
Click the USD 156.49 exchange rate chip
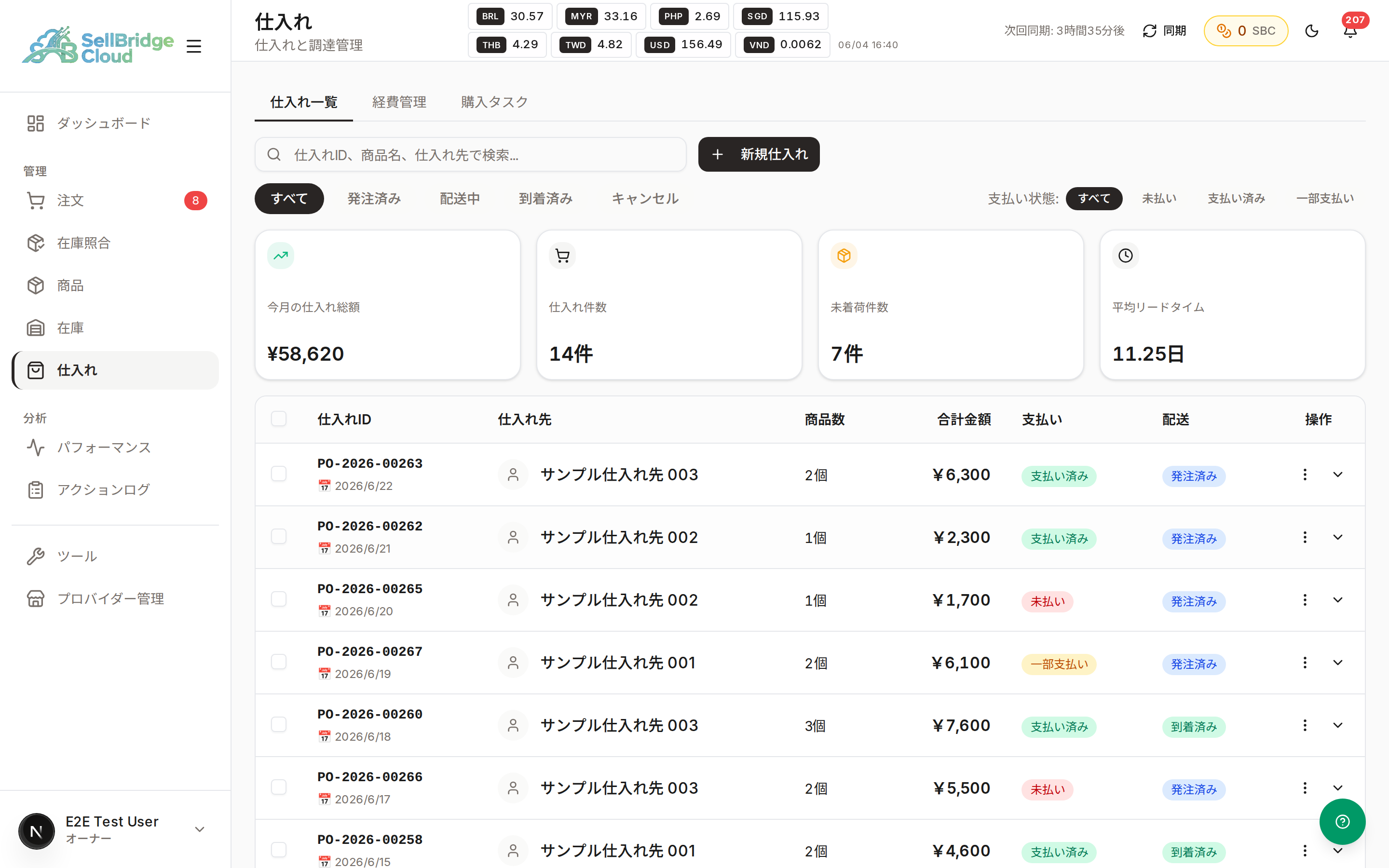(683, 44)
